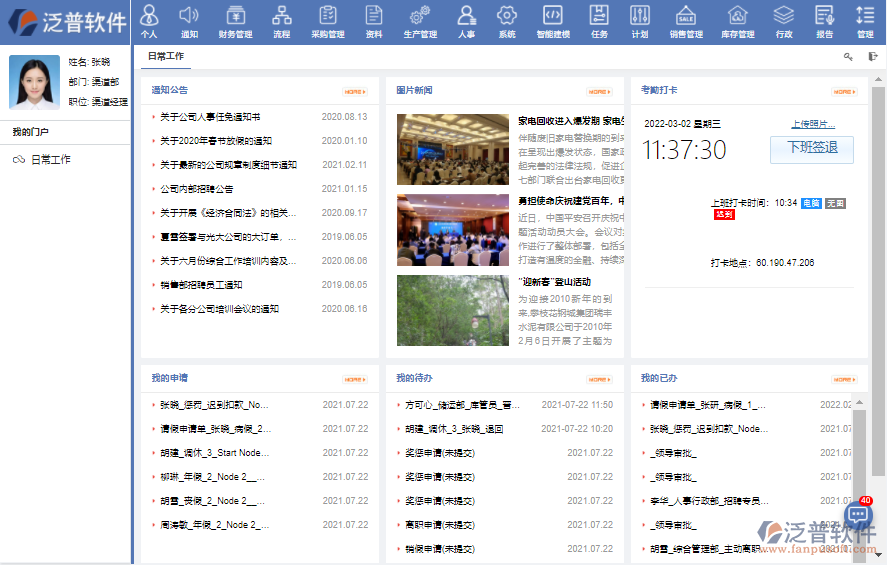The width and height of the screenshot is (887, 565).
Task: Click the 流程 workflow icon
Action: [281, 21]
